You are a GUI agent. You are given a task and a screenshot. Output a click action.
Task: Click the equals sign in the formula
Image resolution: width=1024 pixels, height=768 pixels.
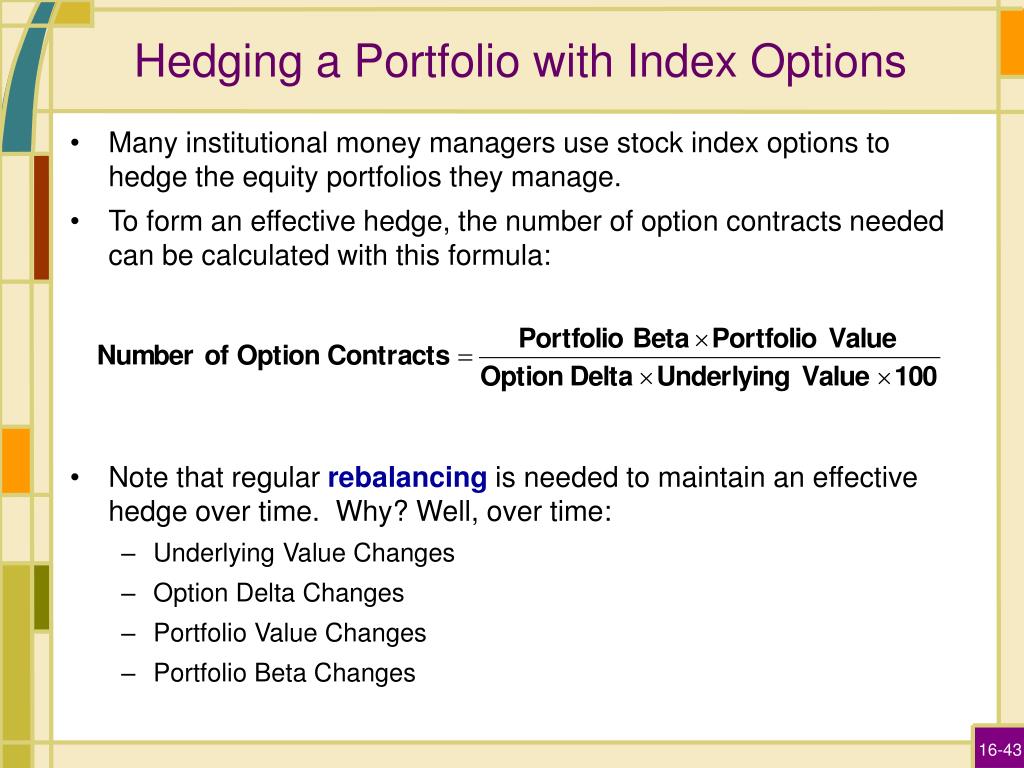pos(464,357)
